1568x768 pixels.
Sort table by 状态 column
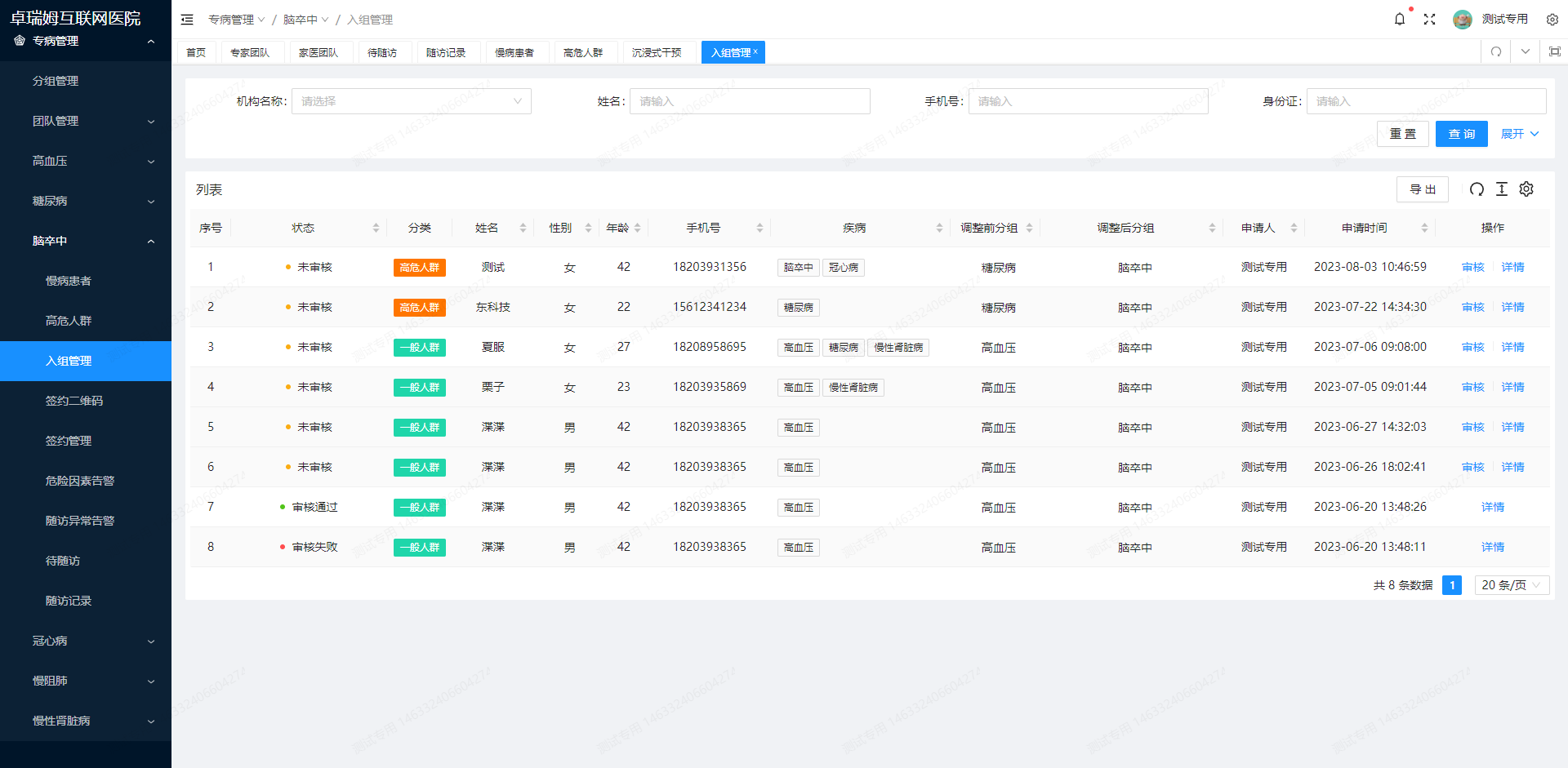pos(376,228)
